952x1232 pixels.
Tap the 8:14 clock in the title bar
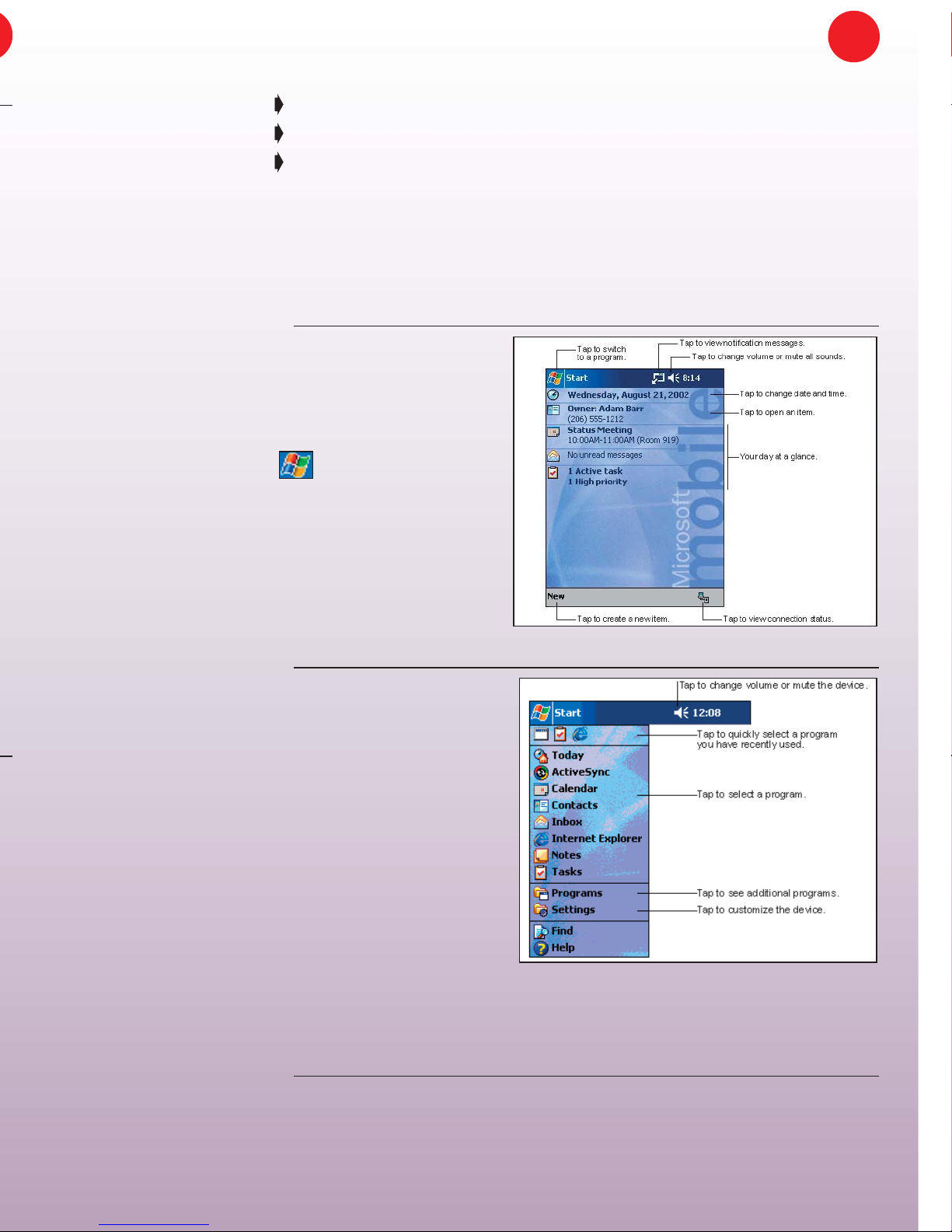click(x=692, y=378)
